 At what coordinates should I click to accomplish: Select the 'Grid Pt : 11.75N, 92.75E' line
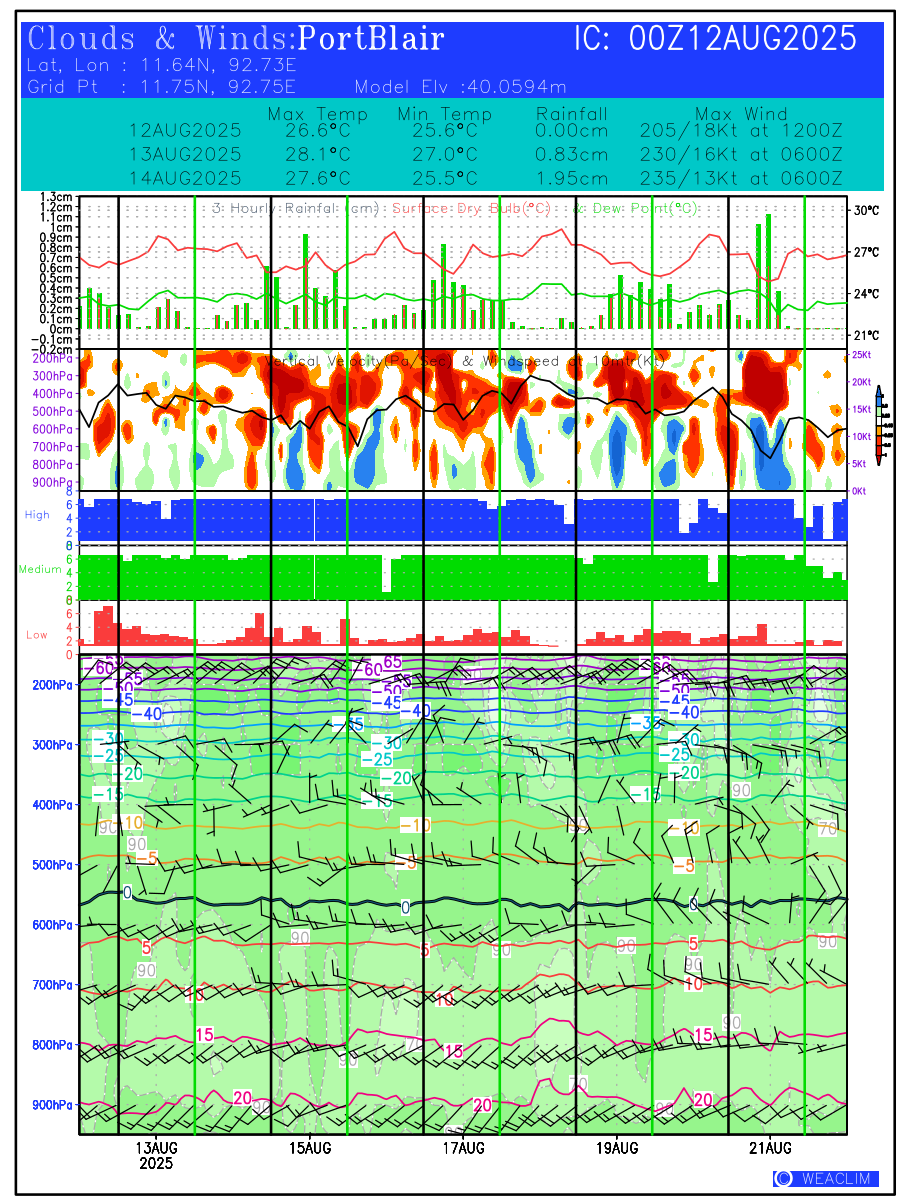click(x=162, y=86)
